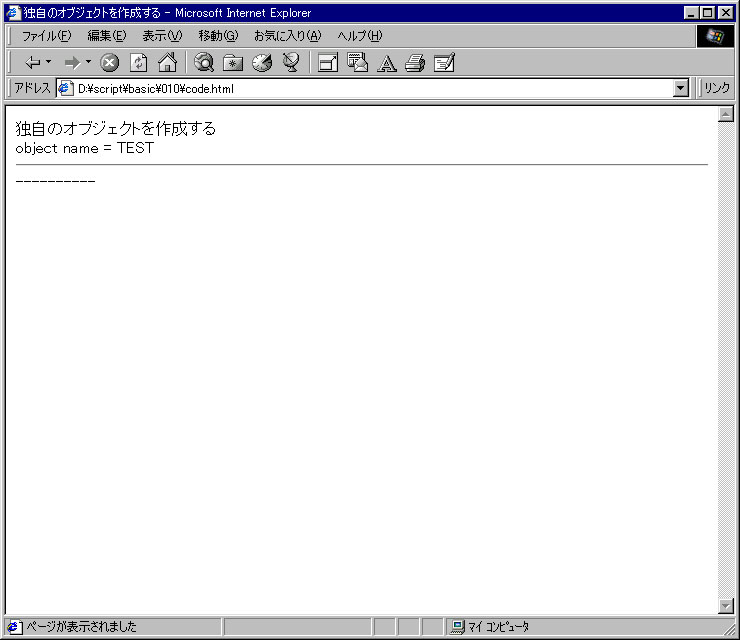Click the アドレス label
The image size is (740, 640).
(x=32, y=88)
